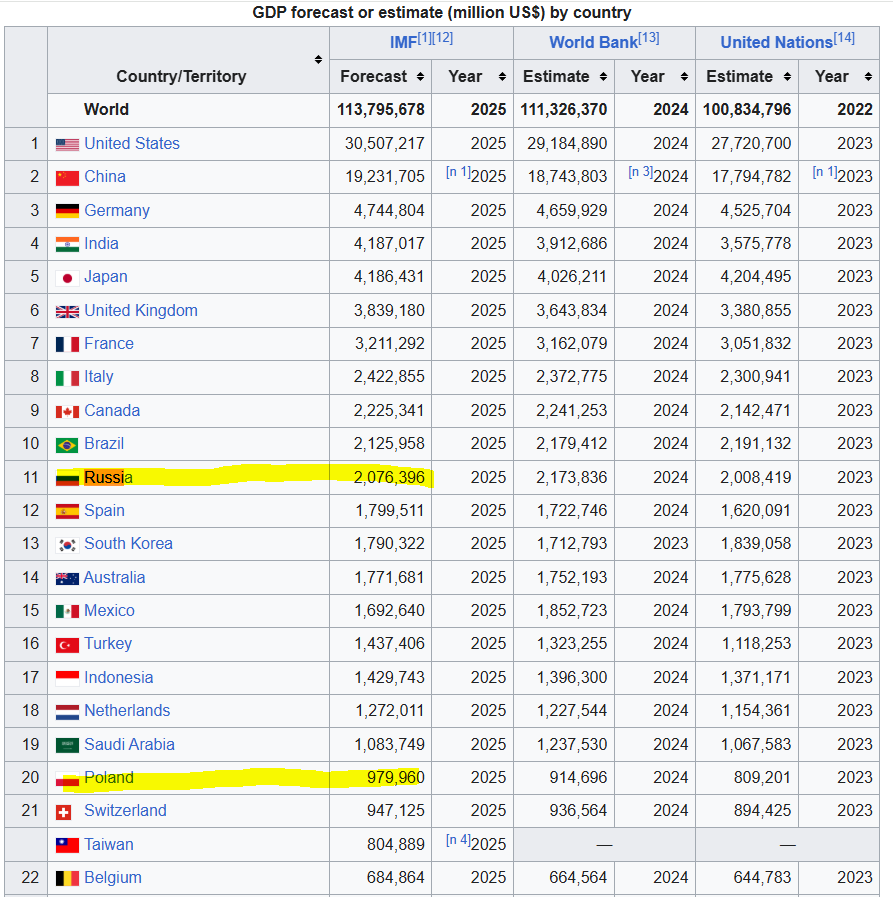This screenshot has height=897, width=893.
Task: Open the South Korea article link
Action: [x=128, y=543]
